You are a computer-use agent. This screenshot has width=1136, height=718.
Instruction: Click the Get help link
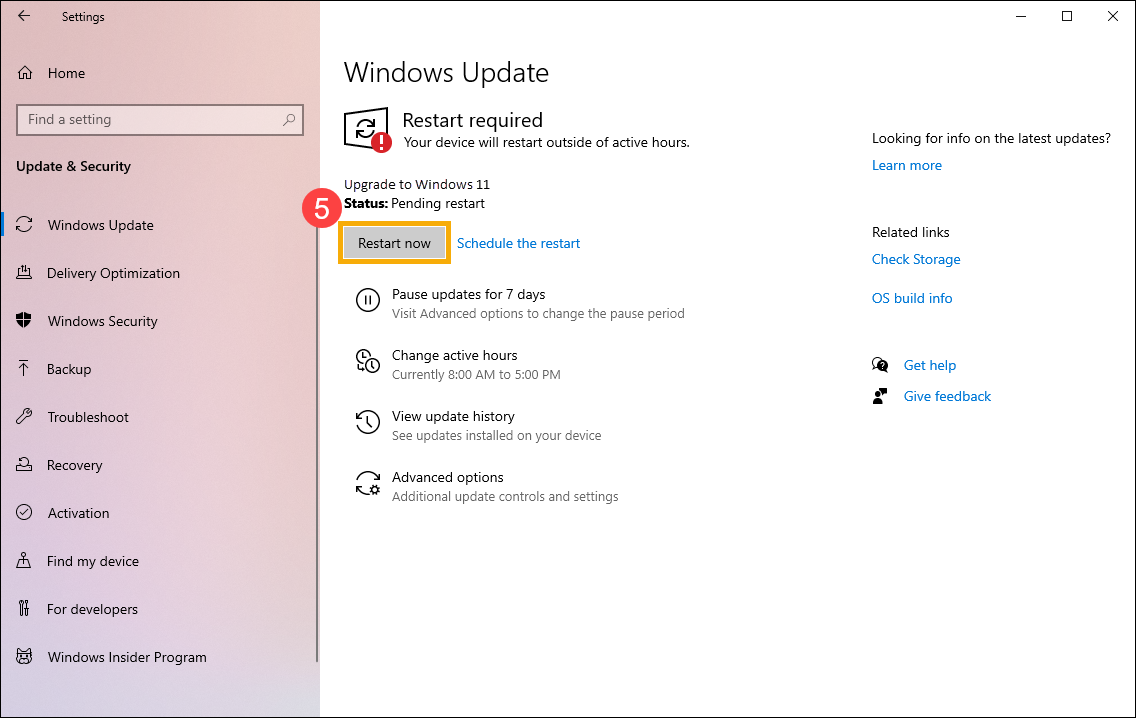click(x=930, y=365)
